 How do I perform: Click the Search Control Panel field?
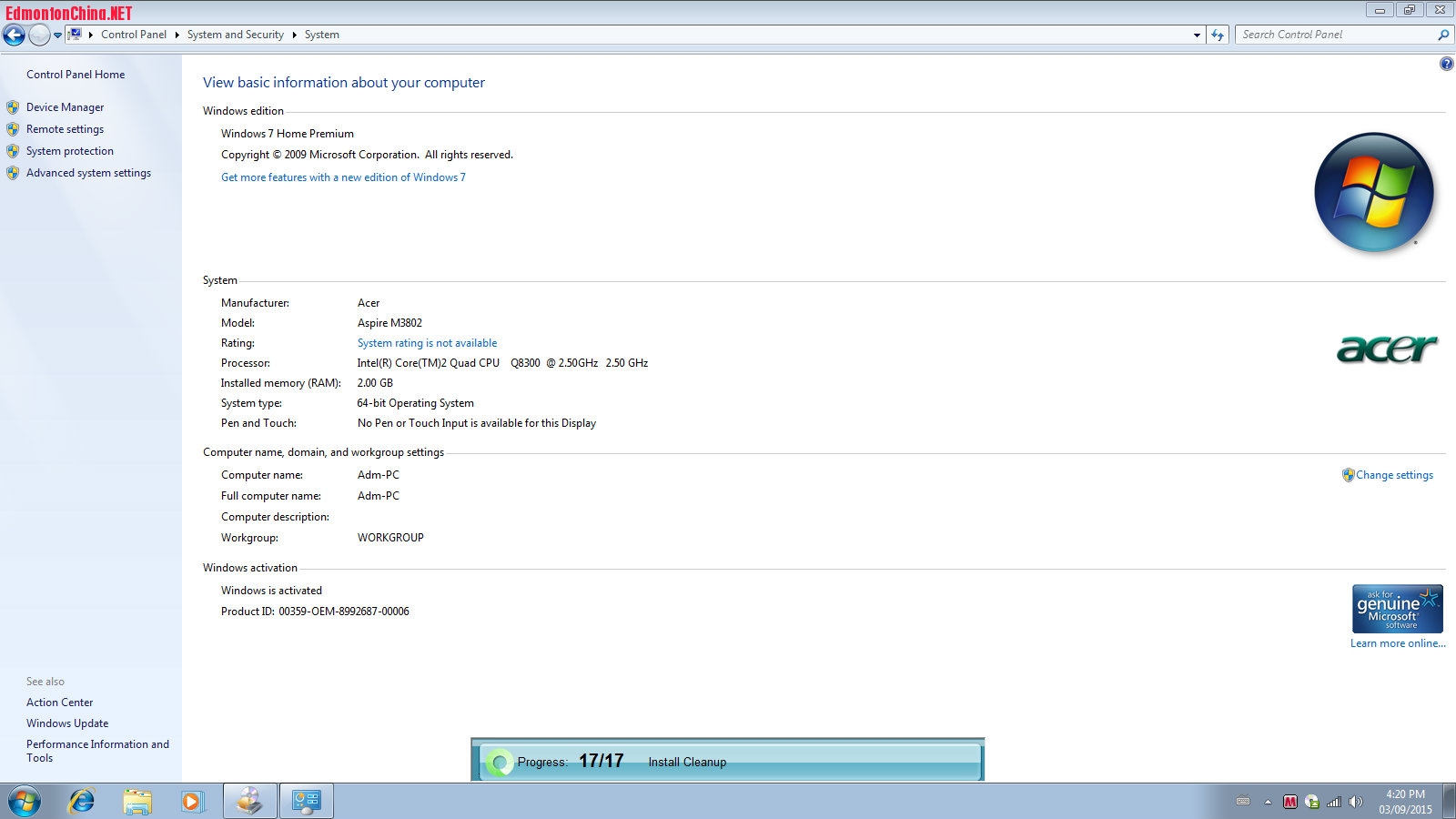pos(1333,35)
